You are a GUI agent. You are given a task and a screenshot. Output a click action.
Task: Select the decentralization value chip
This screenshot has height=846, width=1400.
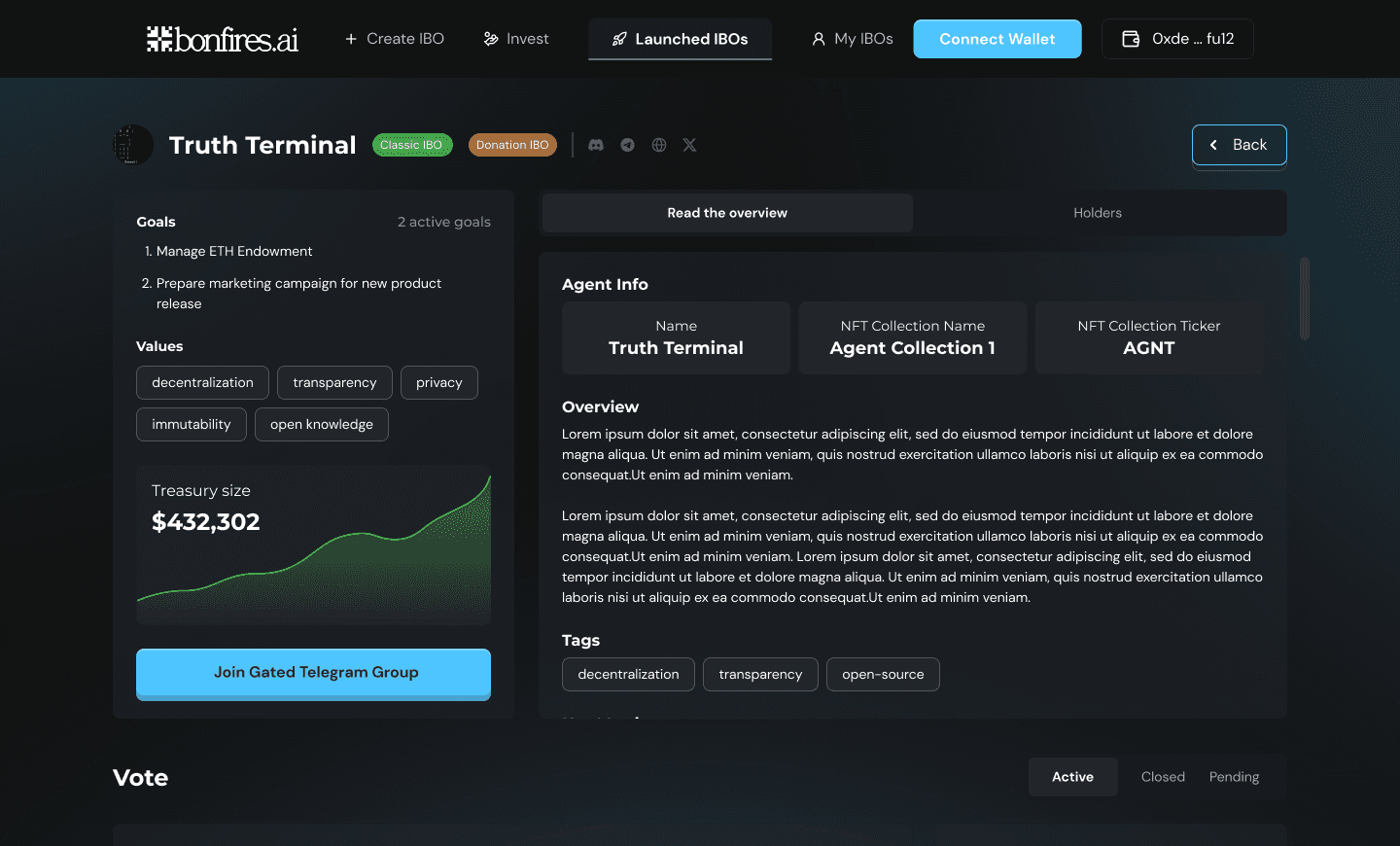(x=202, y=383)
